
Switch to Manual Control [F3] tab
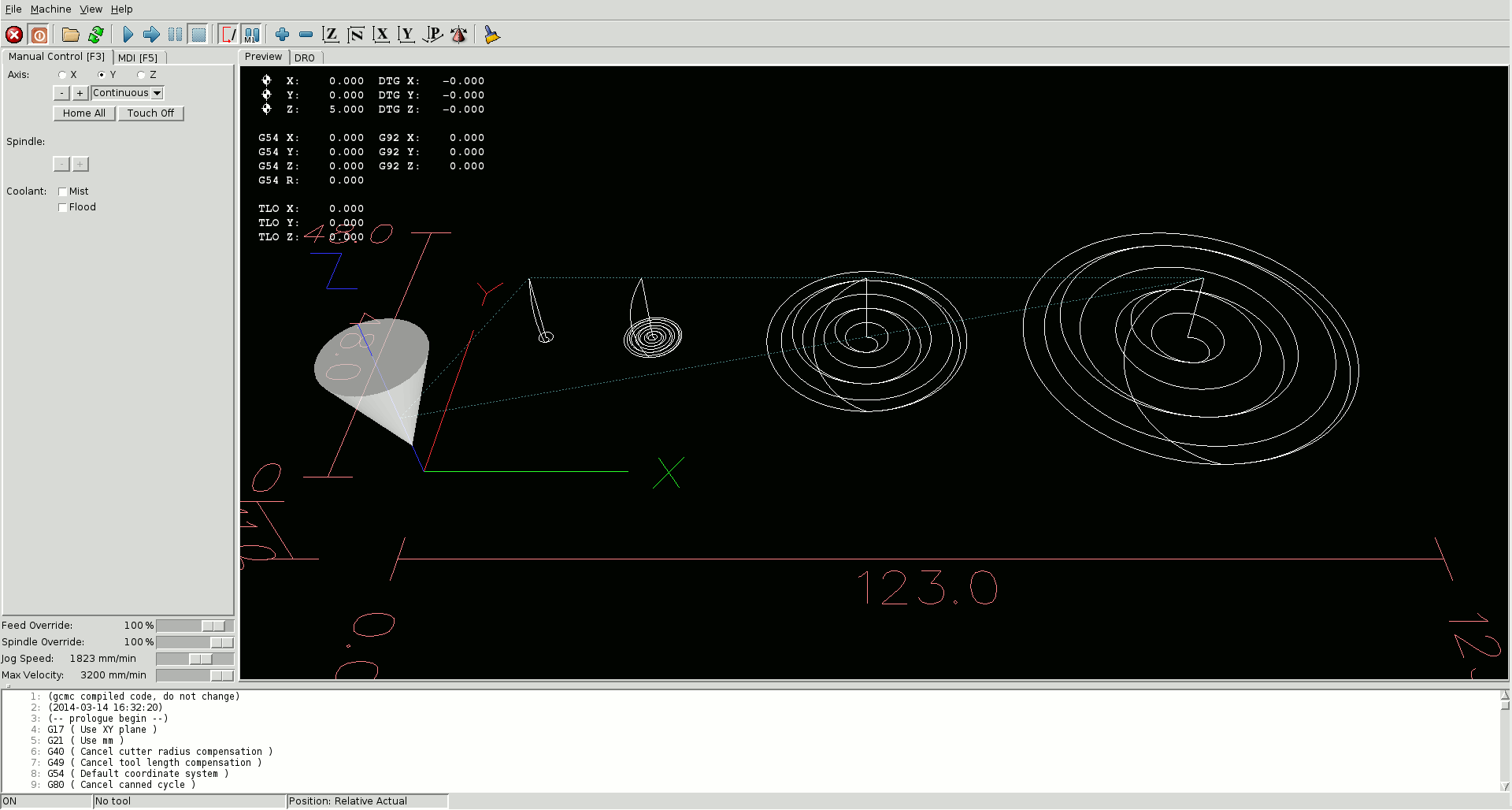coord(57,57)
